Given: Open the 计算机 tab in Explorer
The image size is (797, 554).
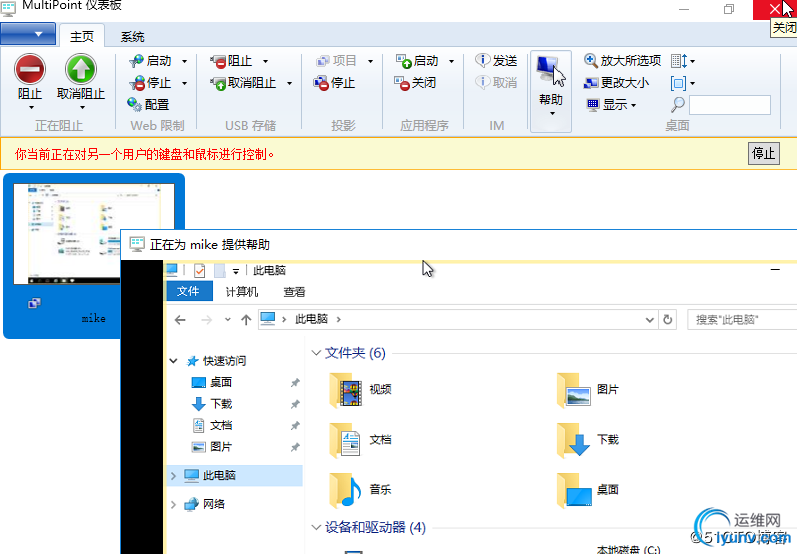Looking at the screenshot, I should (x=242, y=291).
